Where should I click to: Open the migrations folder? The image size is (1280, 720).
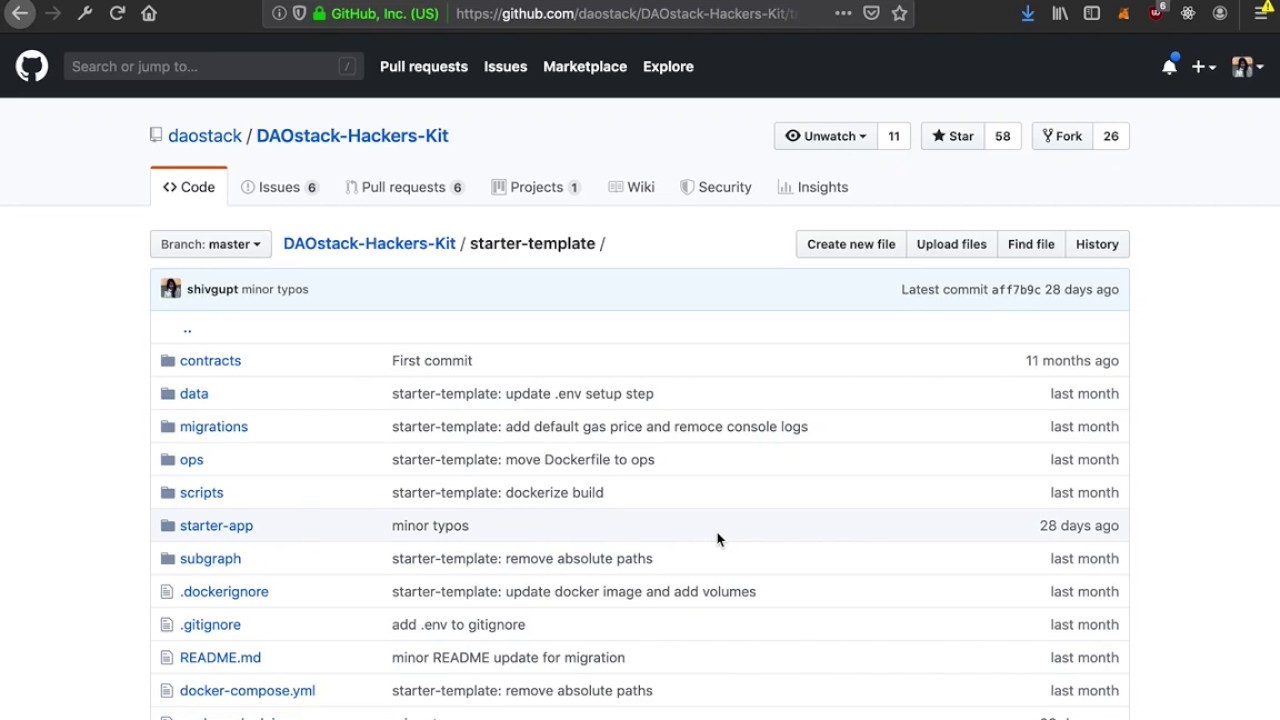[214, 426]
